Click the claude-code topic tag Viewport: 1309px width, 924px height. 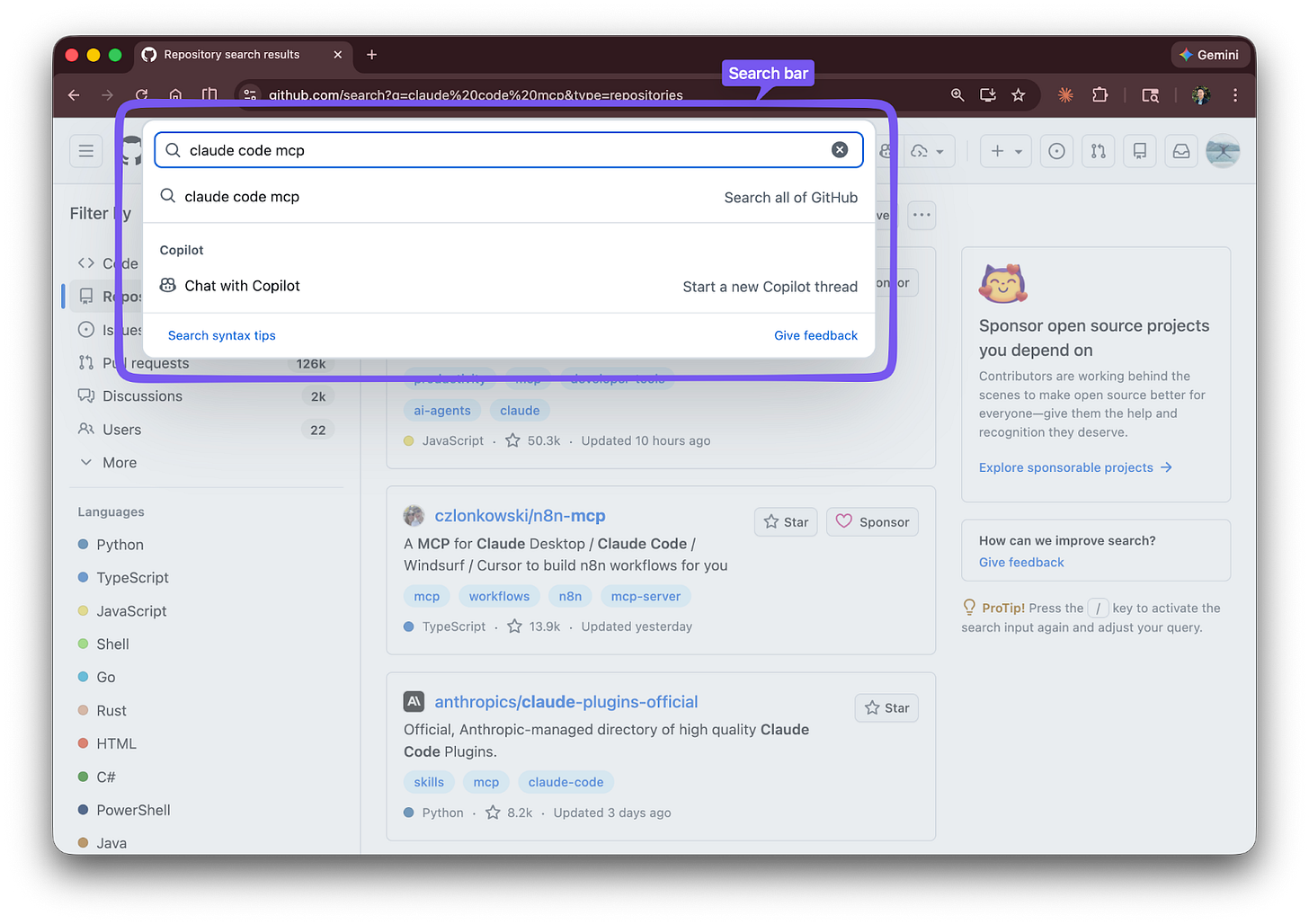(565, 783)
